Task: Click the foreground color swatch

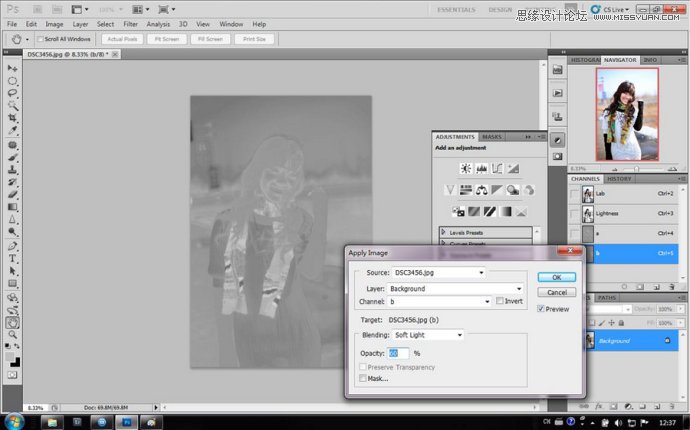Action: coord(10,355)
